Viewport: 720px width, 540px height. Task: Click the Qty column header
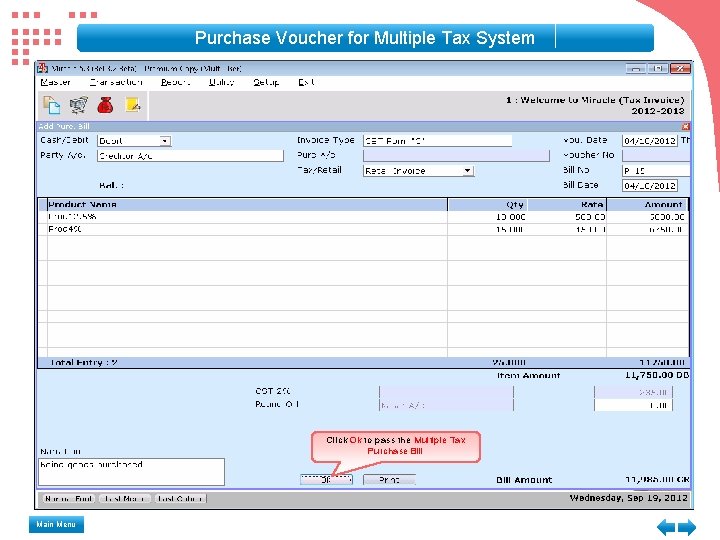click(x=487, y=205)
